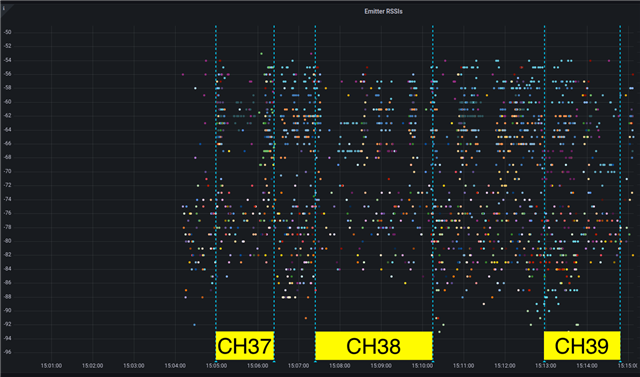Click the -50 RSSI axis label
This screenshot has width=640, height=377.
(7, 32)
